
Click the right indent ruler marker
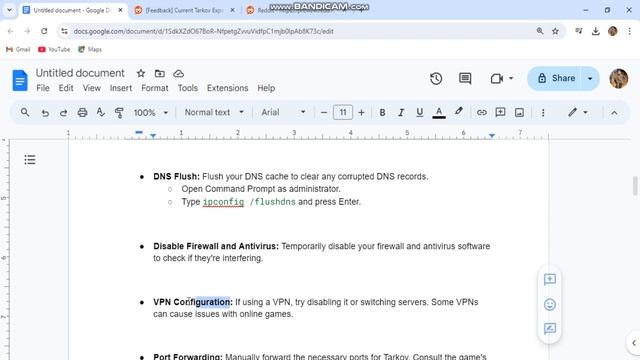[492, 135]
